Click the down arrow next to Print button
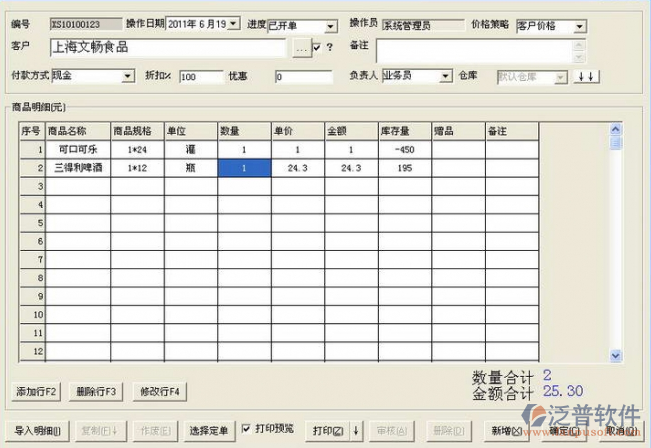The height and width of the screenshot is (448, 651). [356, 430]
